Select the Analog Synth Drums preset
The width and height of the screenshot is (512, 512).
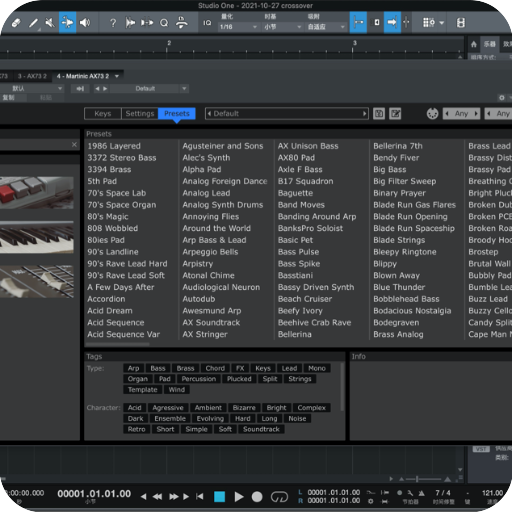223,205
